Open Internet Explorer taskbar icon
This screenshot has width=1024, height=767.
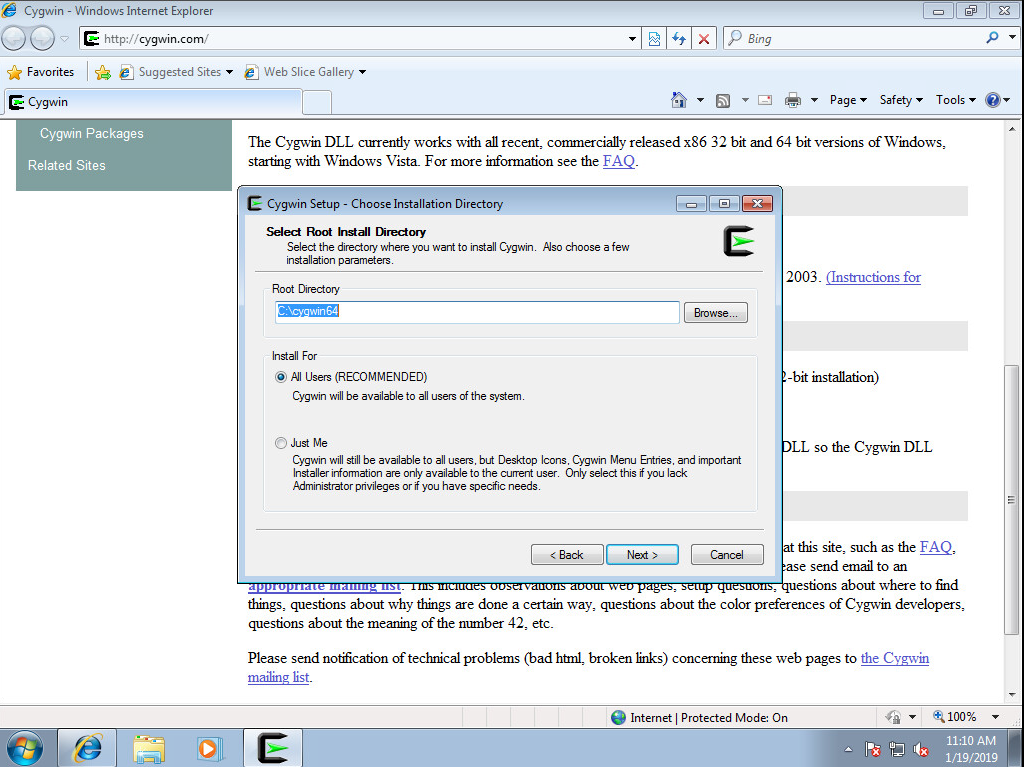point(87,748)
